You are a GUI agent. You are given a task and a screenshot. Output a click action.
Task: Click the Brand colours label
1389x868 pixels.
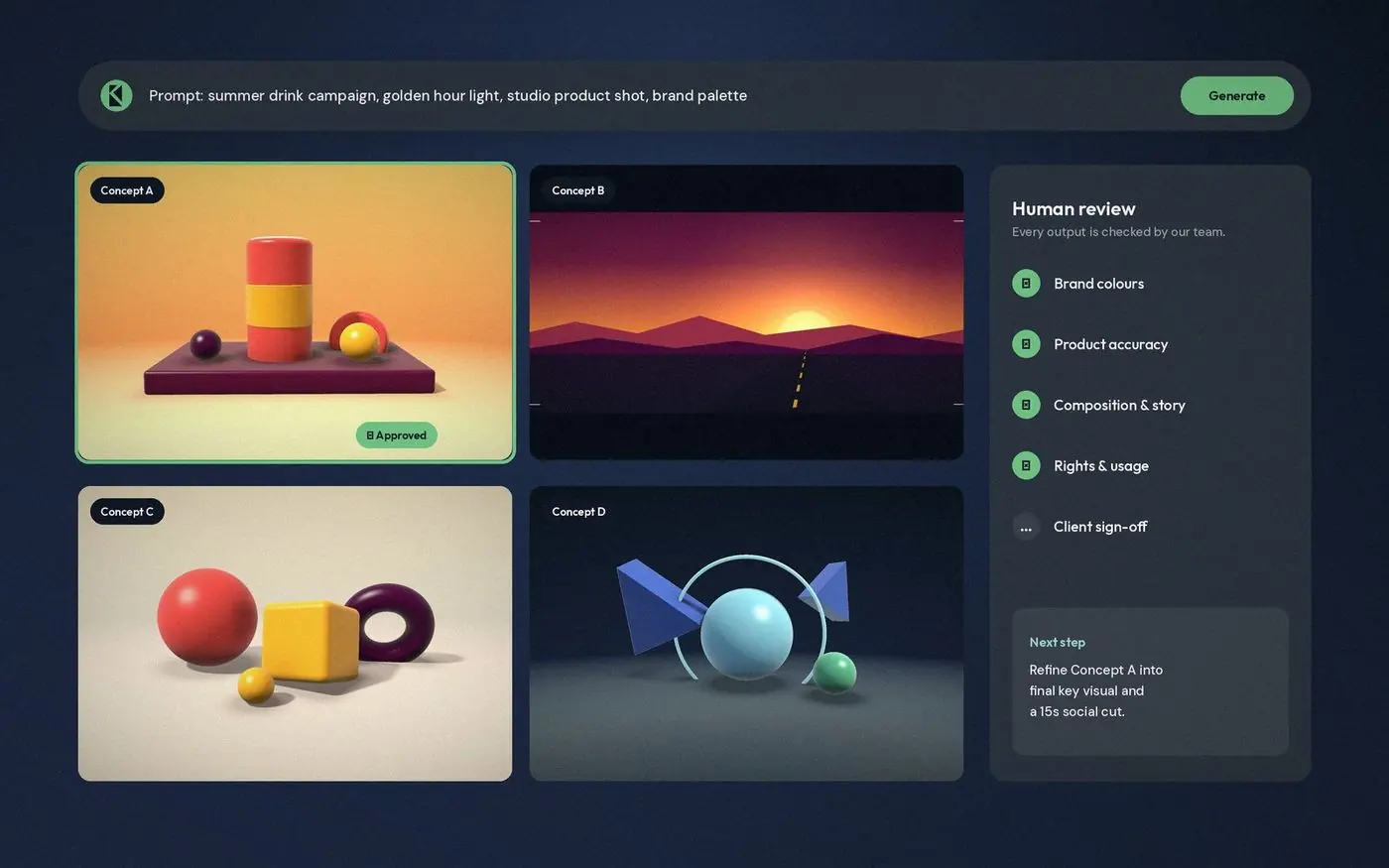[1098, 284]
